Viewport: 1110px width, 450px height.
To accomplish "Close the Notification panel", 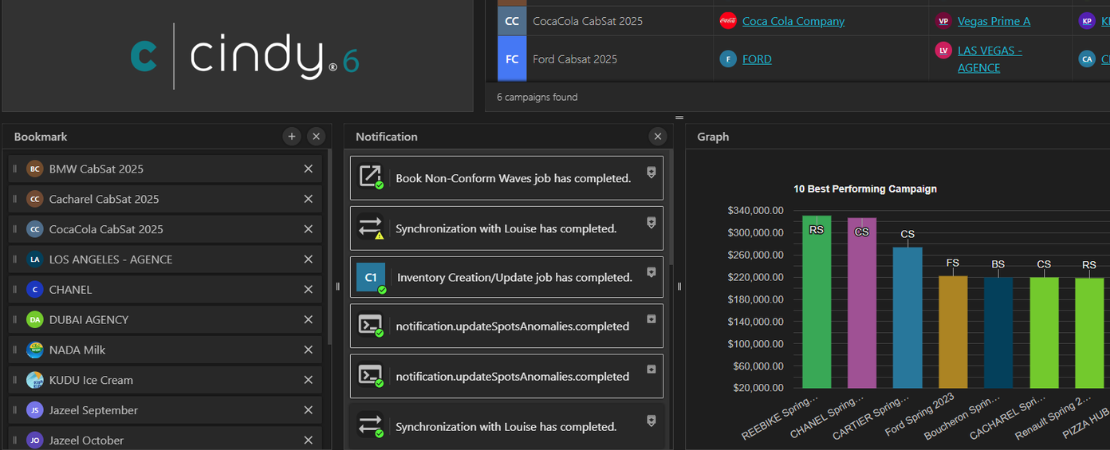I will click(x=658, y=137).
